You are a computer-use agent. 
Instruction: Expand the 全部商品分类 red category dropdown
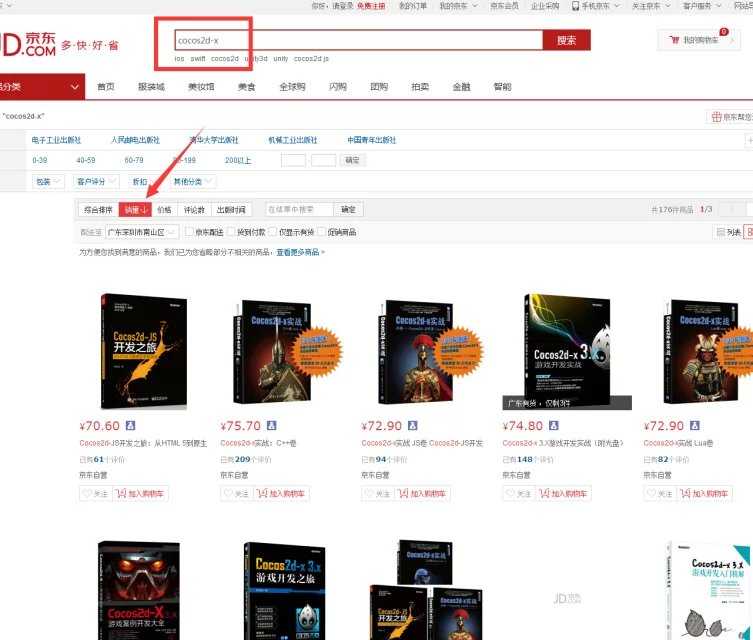[x=42, y=87]
